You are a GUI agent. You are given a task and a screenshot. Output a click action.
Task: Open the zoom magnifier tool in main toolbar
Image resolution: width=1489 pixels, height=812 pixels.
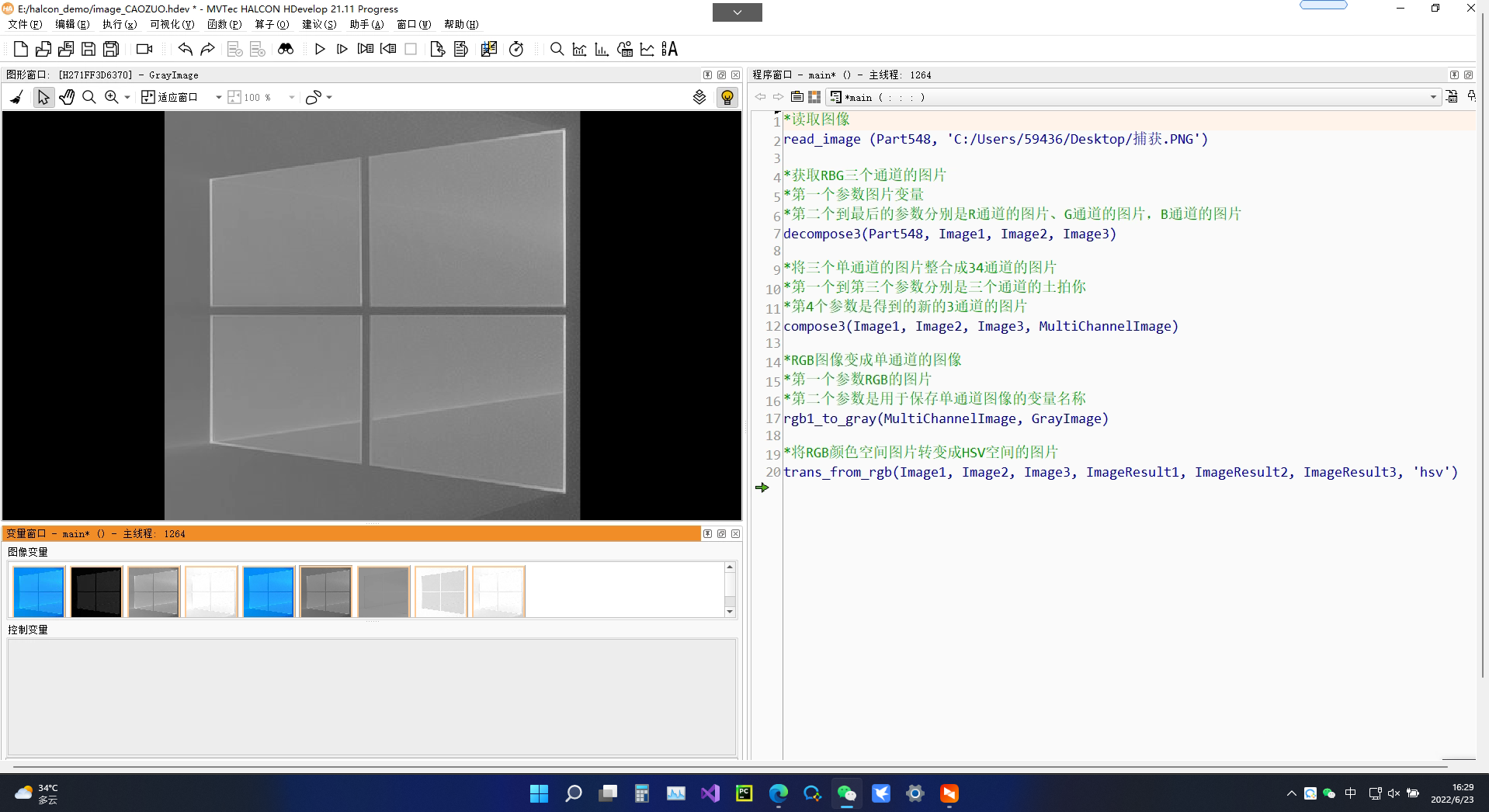(557, 49)
